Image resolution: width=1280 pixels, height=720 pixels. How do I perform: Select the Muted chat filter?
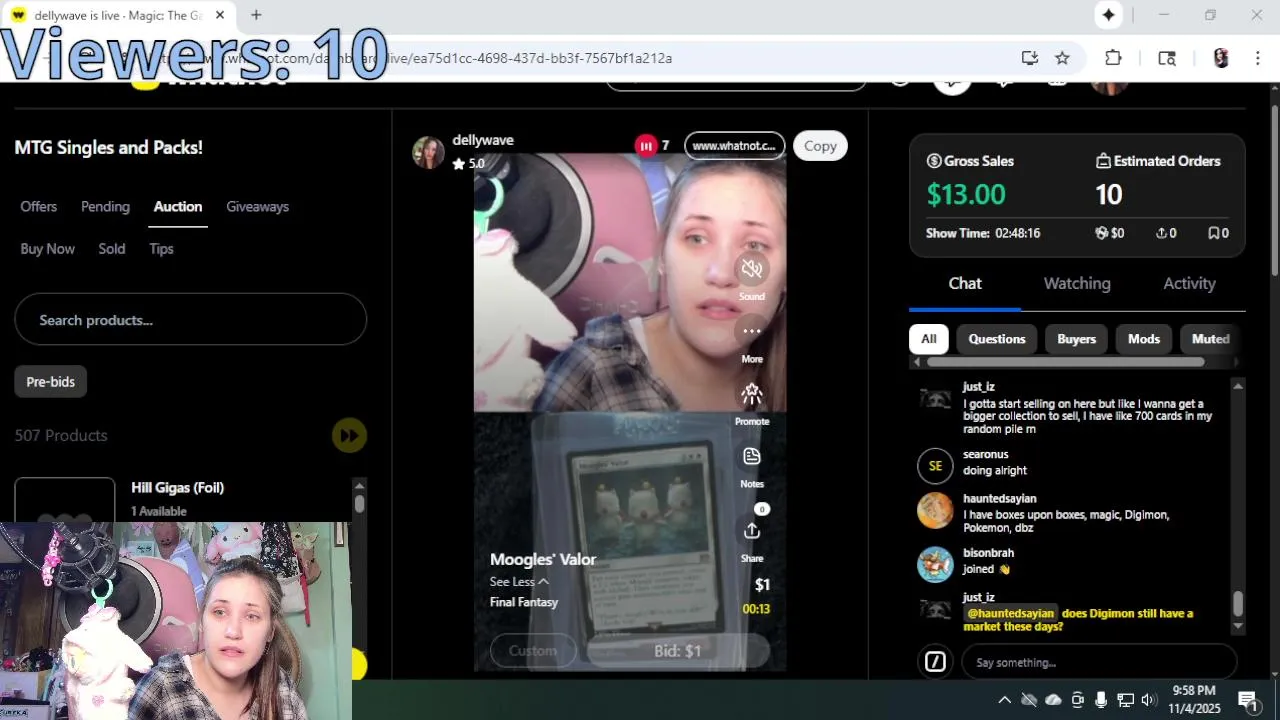click(x=1210, y=339)
